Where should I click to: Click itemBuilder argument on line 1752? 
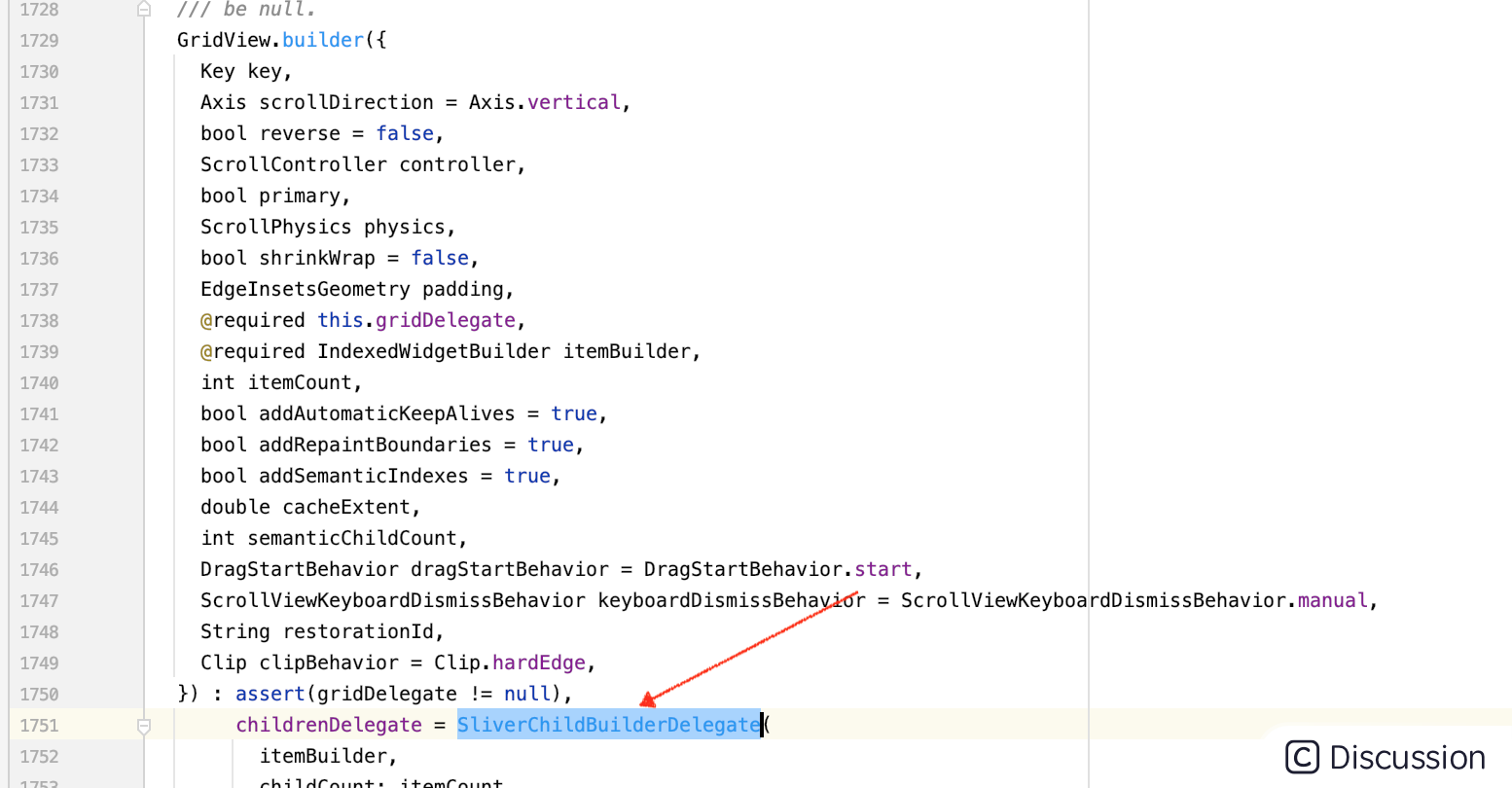[323, 756]
